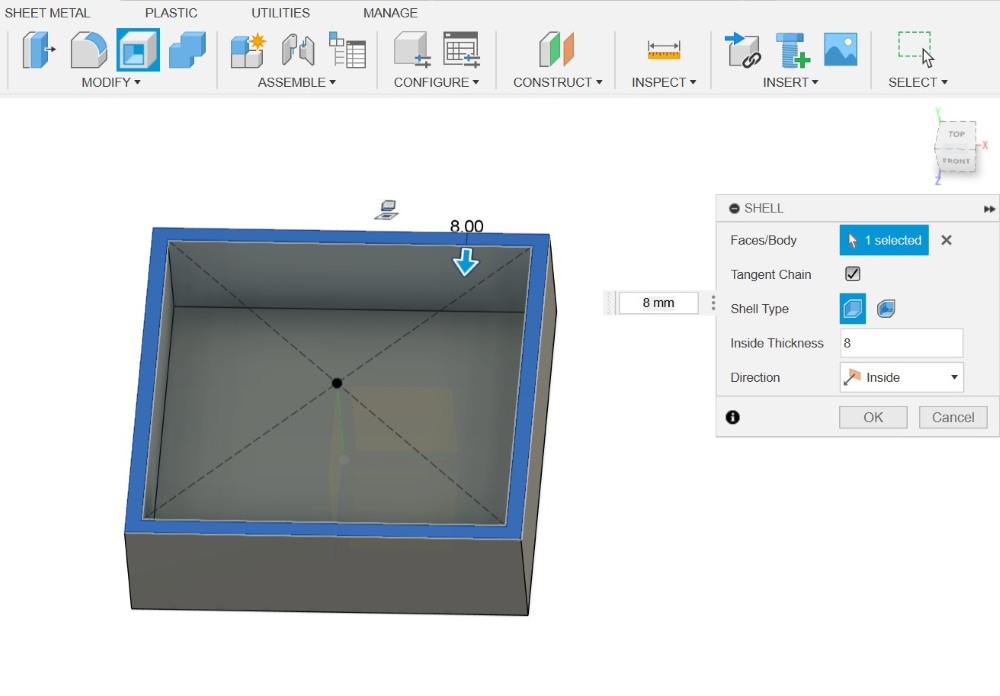Open Insert McMaster-Carr Component icon
Viewport: 1000px width, 696px height.
[x=791, y=50]
